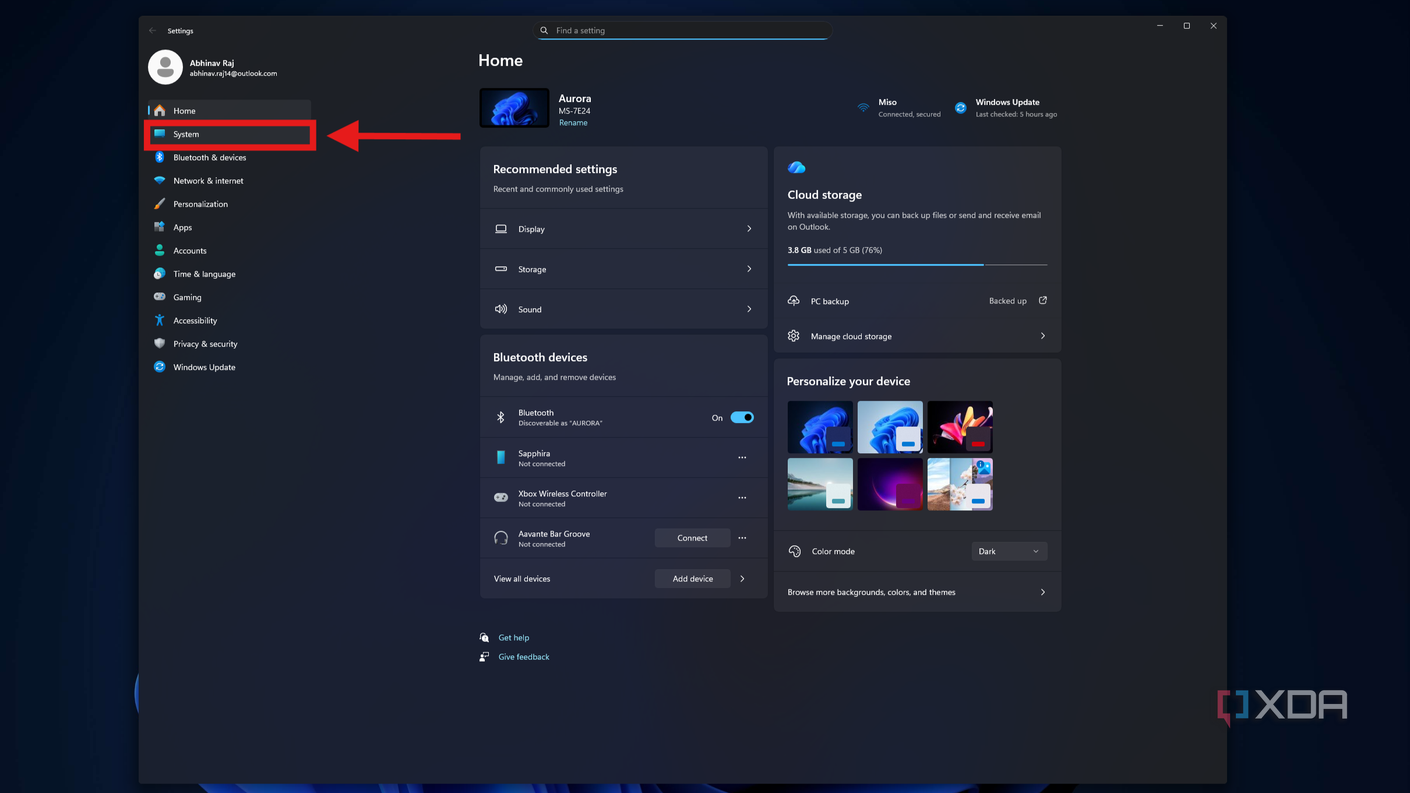Click the Rename link under Aurora
1410x793 pixels.
point(573,123)
